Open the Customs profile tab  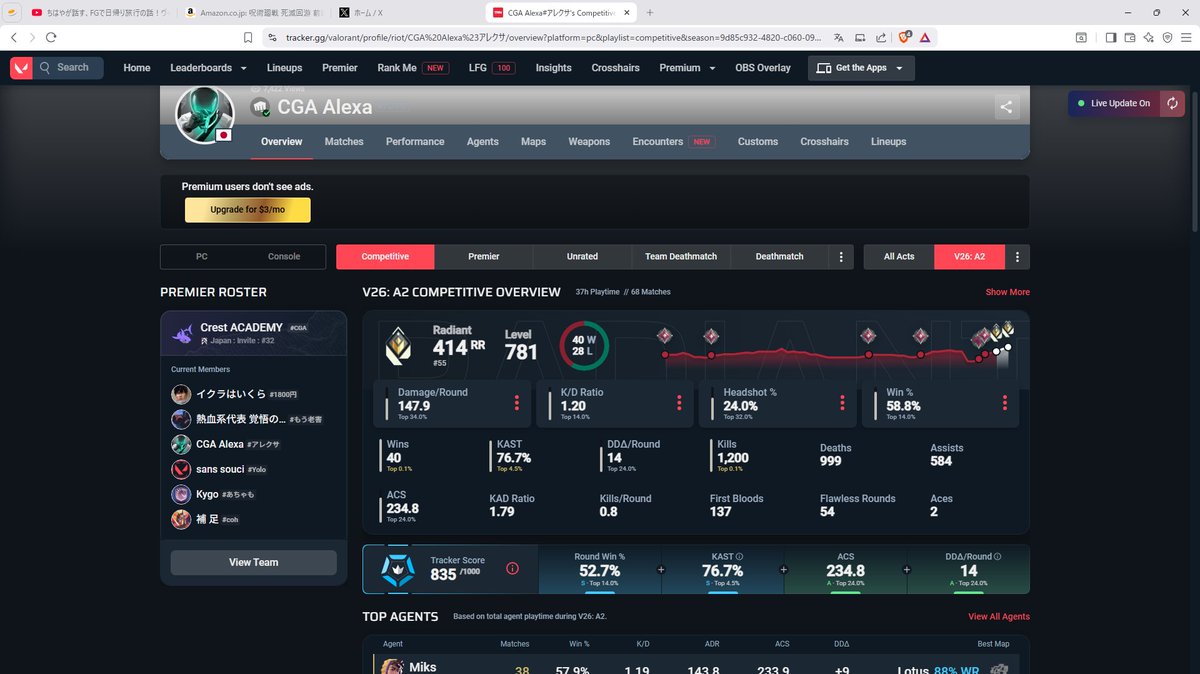(x=758, y=142)
